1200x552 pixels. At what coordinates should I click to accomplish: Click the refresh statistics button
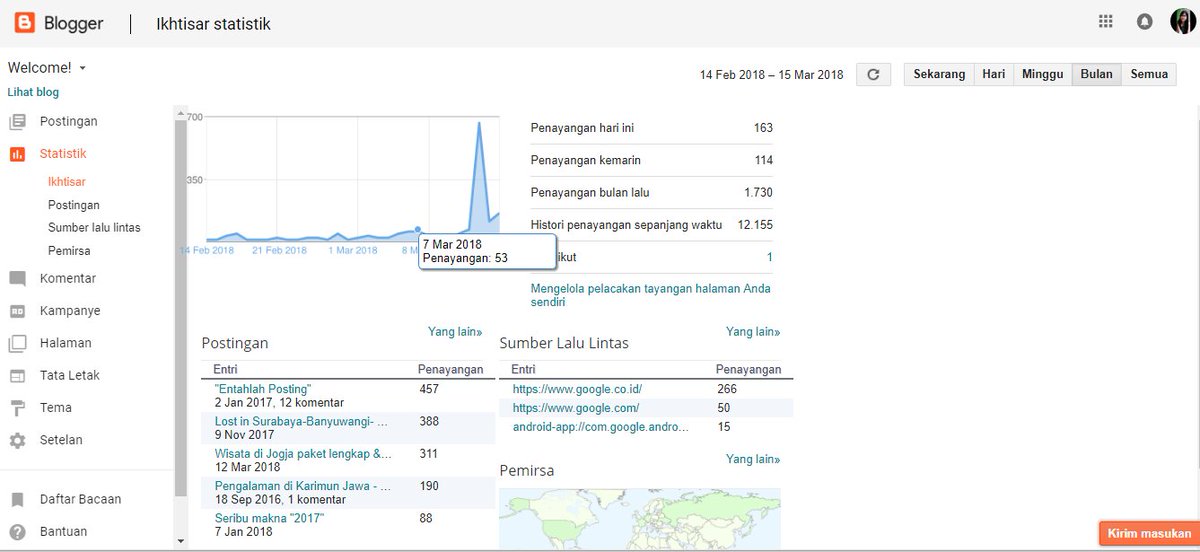[x=873, y=74]
